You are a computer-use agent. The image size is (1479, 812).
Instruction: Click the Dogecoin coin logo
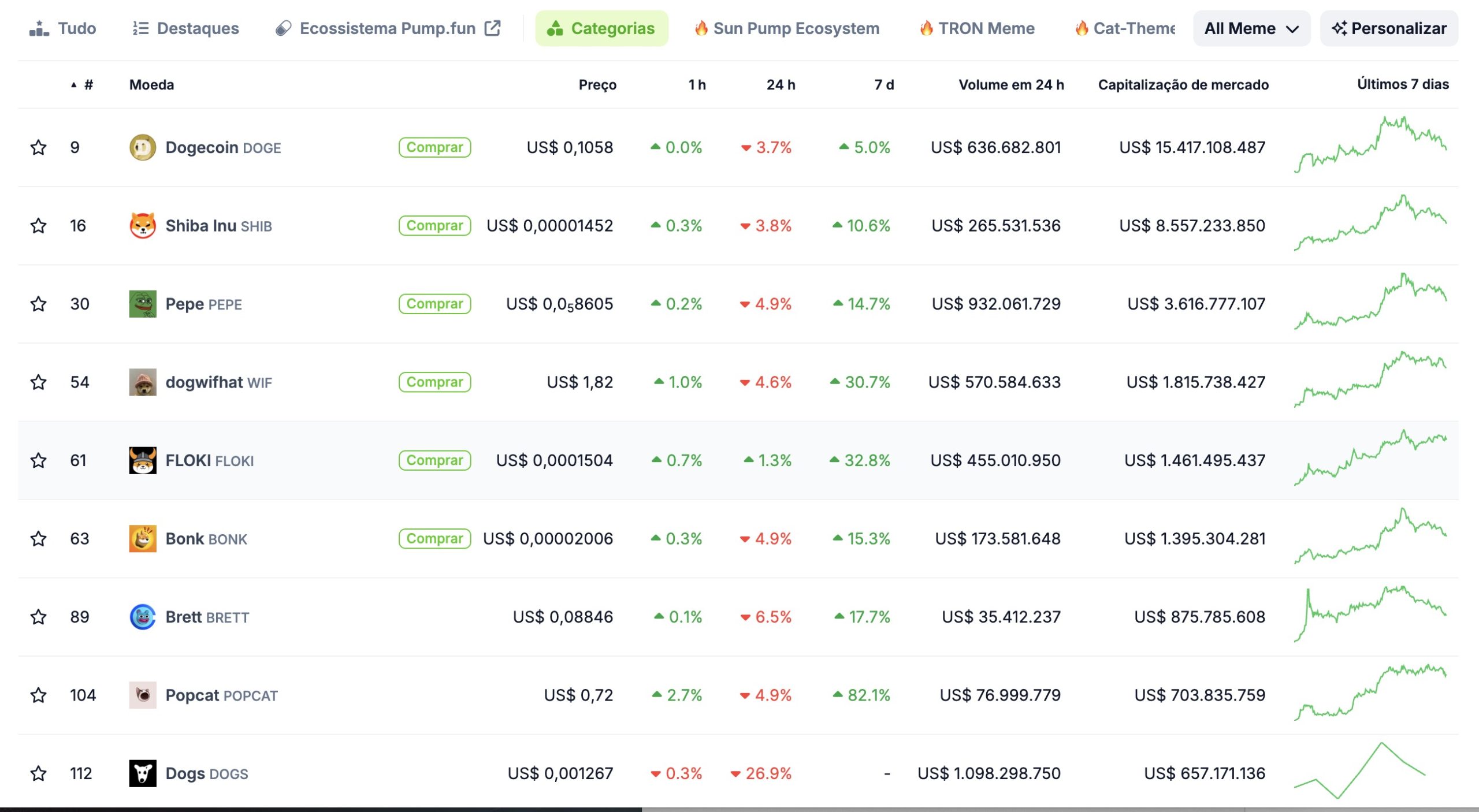[x=143, y=147]
